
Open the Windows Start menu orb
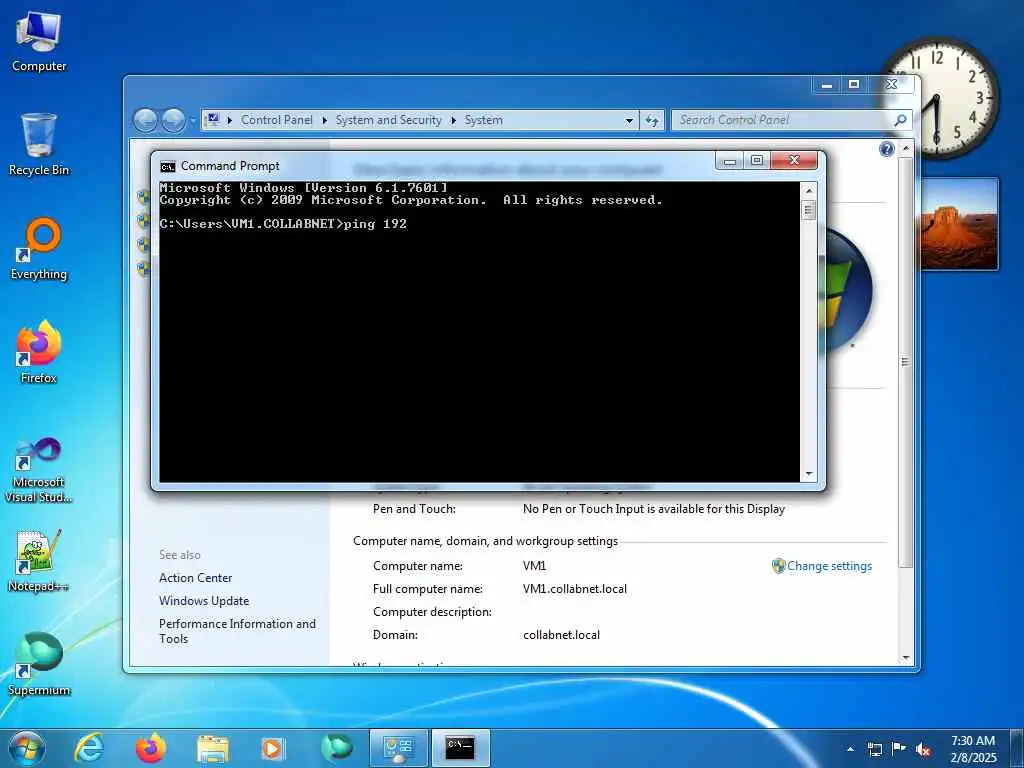(x=27, y=748)
